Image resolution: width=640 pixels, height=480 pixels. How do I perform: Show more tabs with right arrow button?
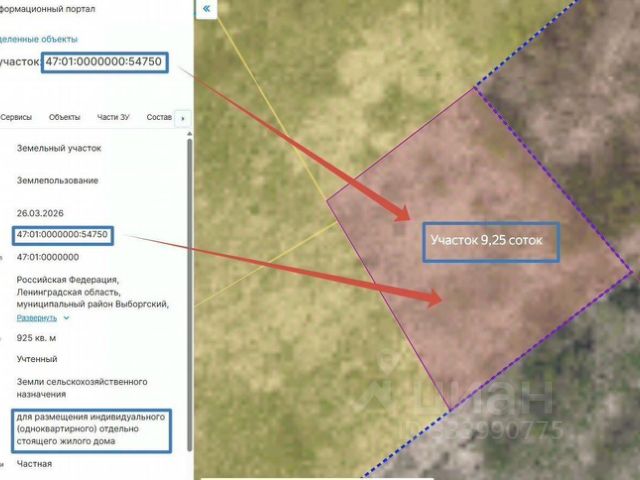tap(182, 118)
